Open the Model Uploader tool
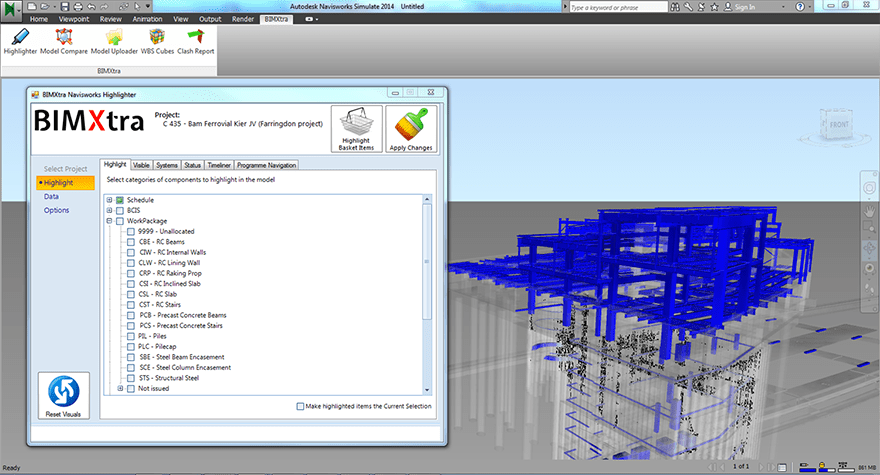The height and width of the screenshot is (475, 880). click(x=114, y=42)
